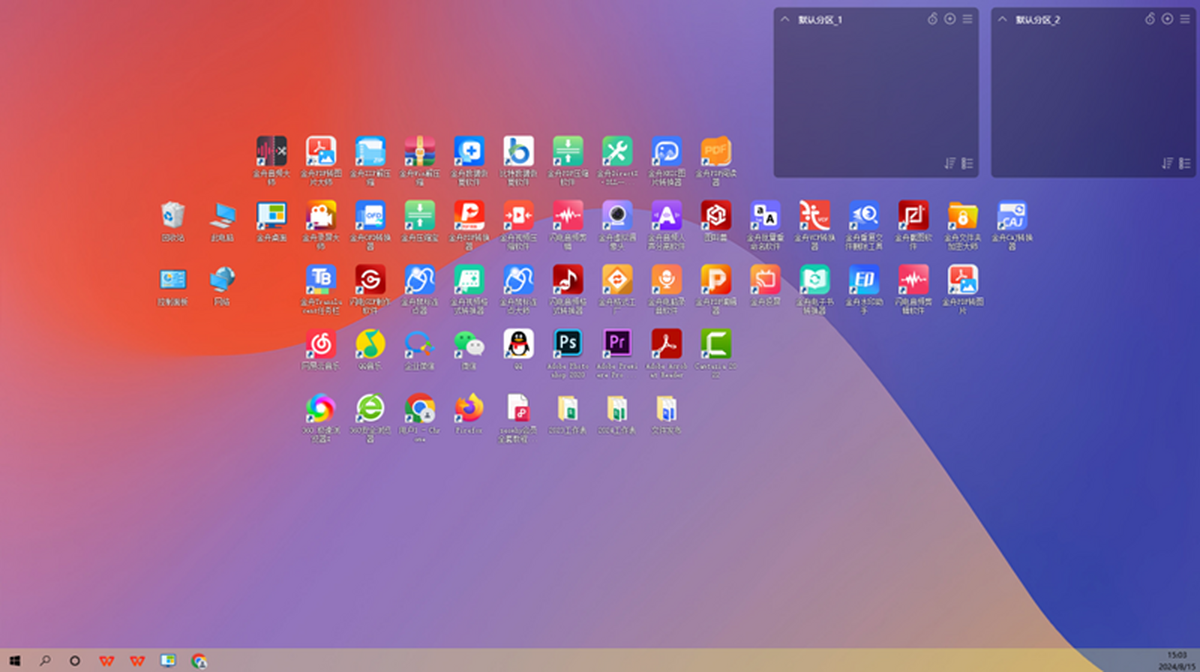Open the hamburger menu of 默认分区_1
Image resolution: width=1200 pixels, height=672 pixels.
click(x=967, y=19)
